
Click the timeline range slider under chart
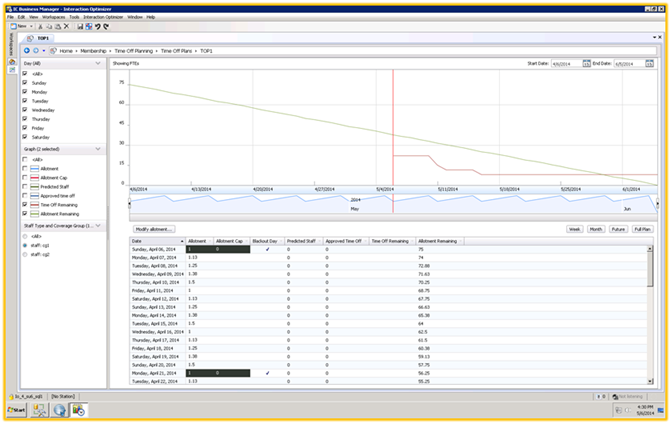pos(390,204)
